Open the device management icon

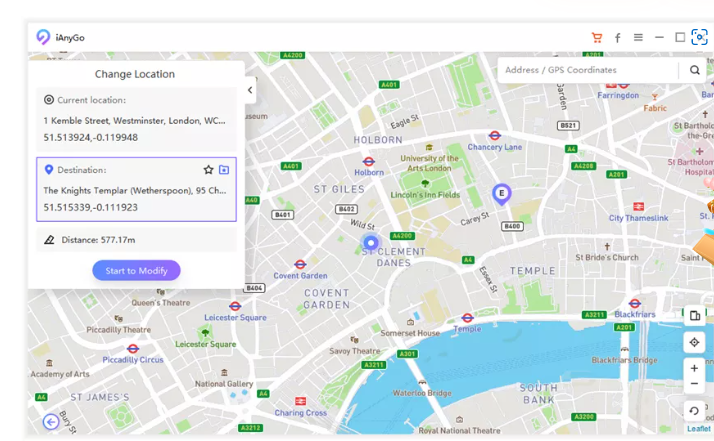coord(694,315)
